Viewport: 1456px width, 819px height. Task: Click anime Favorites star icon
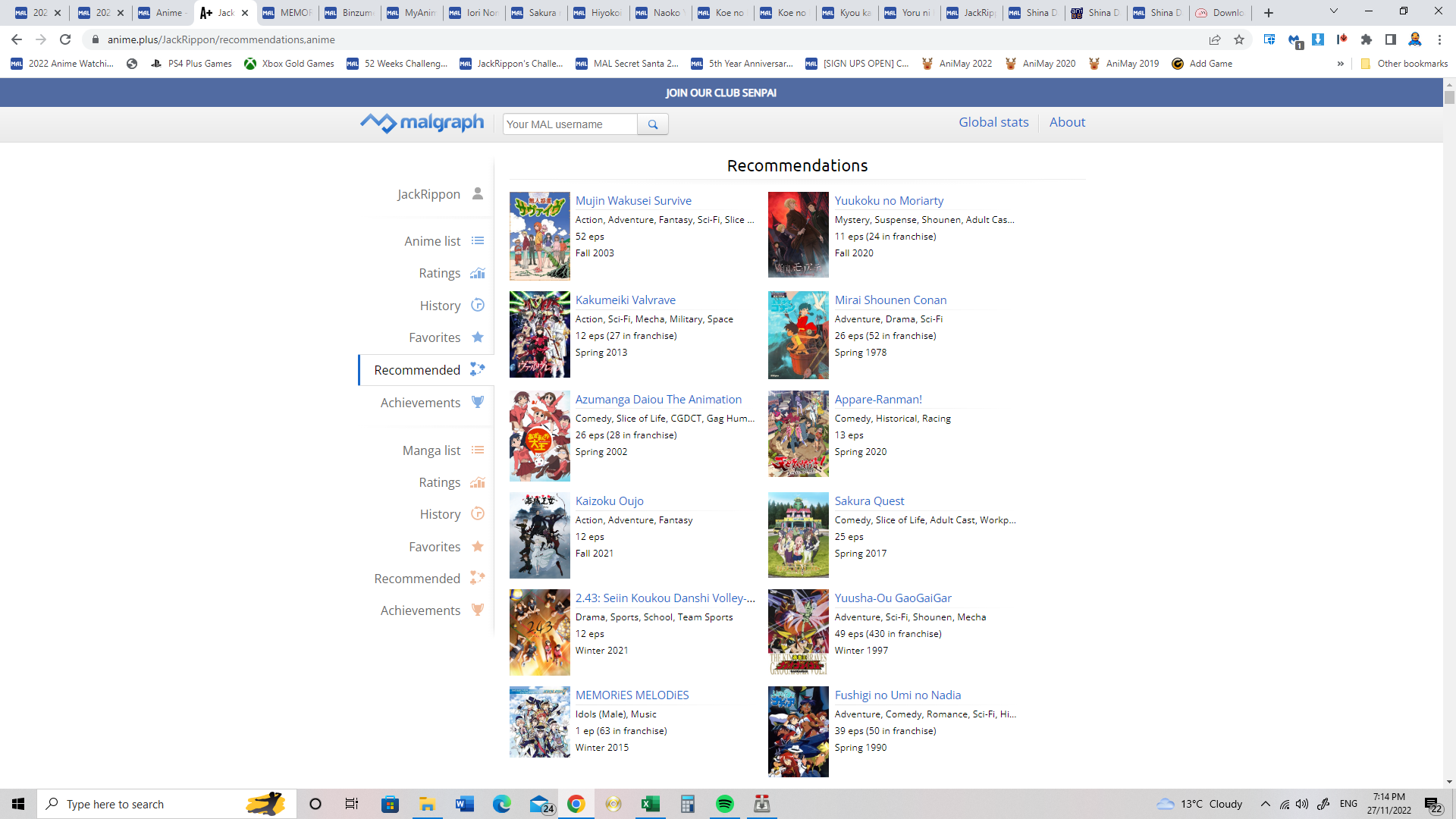477,337
